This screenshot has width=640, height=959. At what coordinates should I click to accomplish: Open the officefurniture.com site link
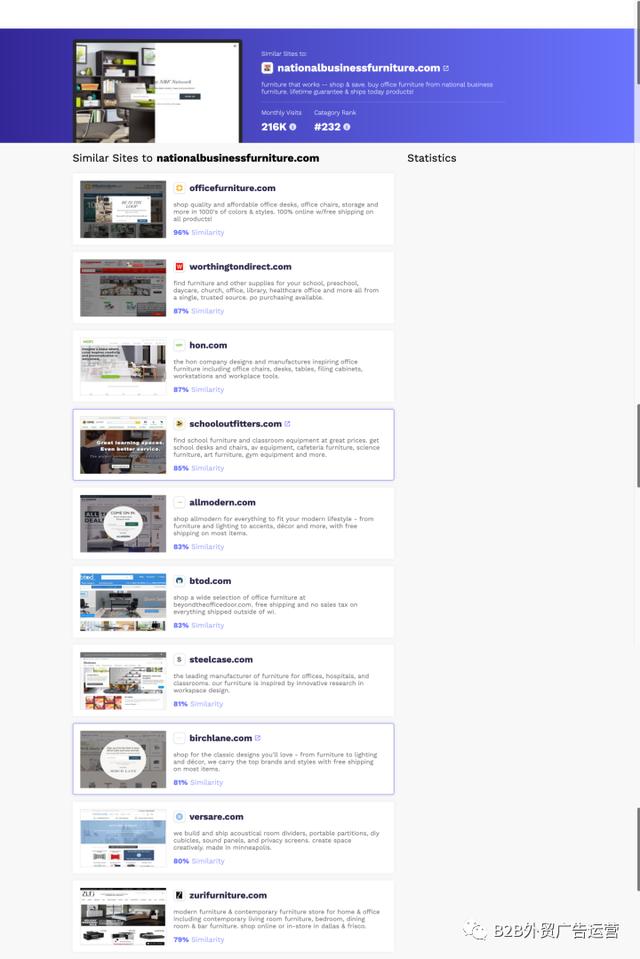[233, 188]
